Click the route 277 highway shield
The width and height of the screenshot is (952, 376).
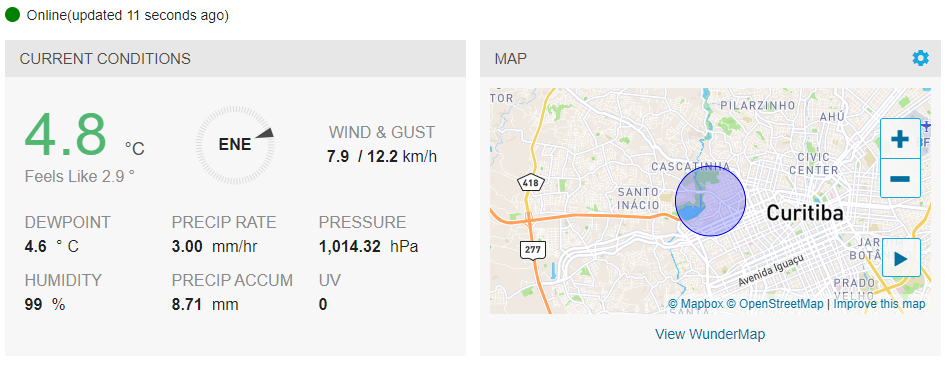tap(533, 249)
